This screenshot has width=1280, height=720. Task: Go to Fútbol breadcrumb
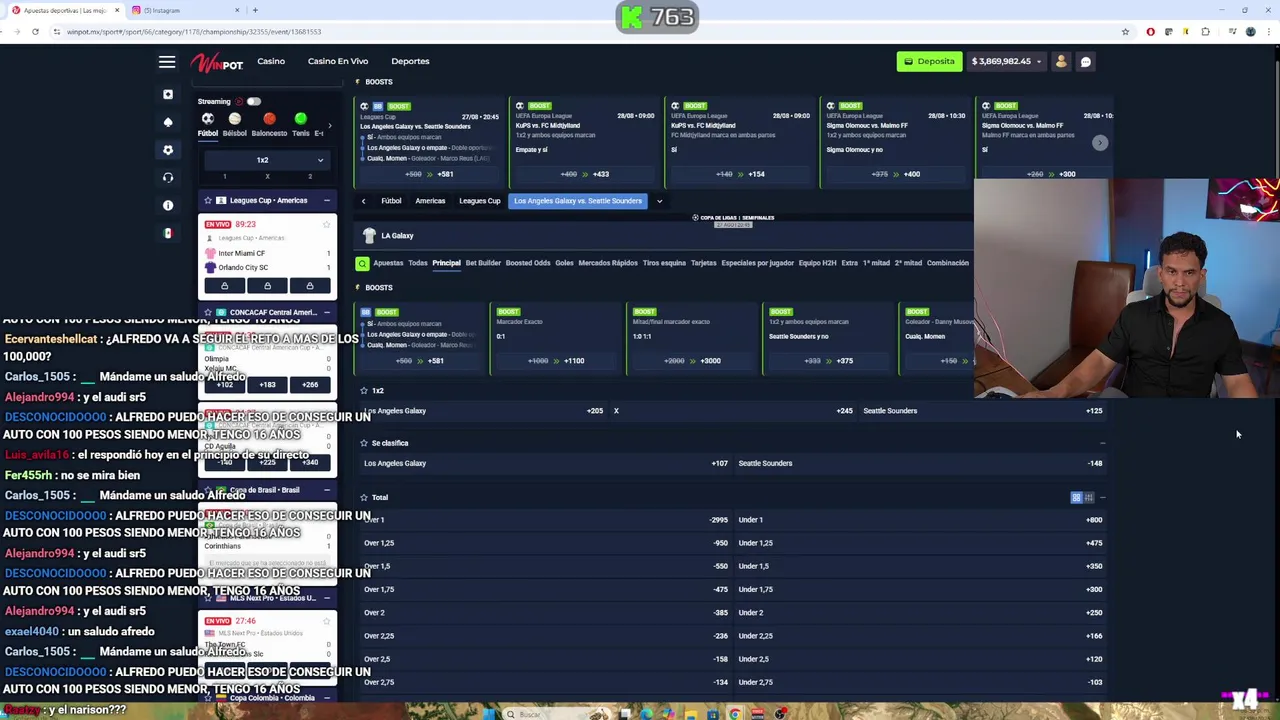pos(391,201)
